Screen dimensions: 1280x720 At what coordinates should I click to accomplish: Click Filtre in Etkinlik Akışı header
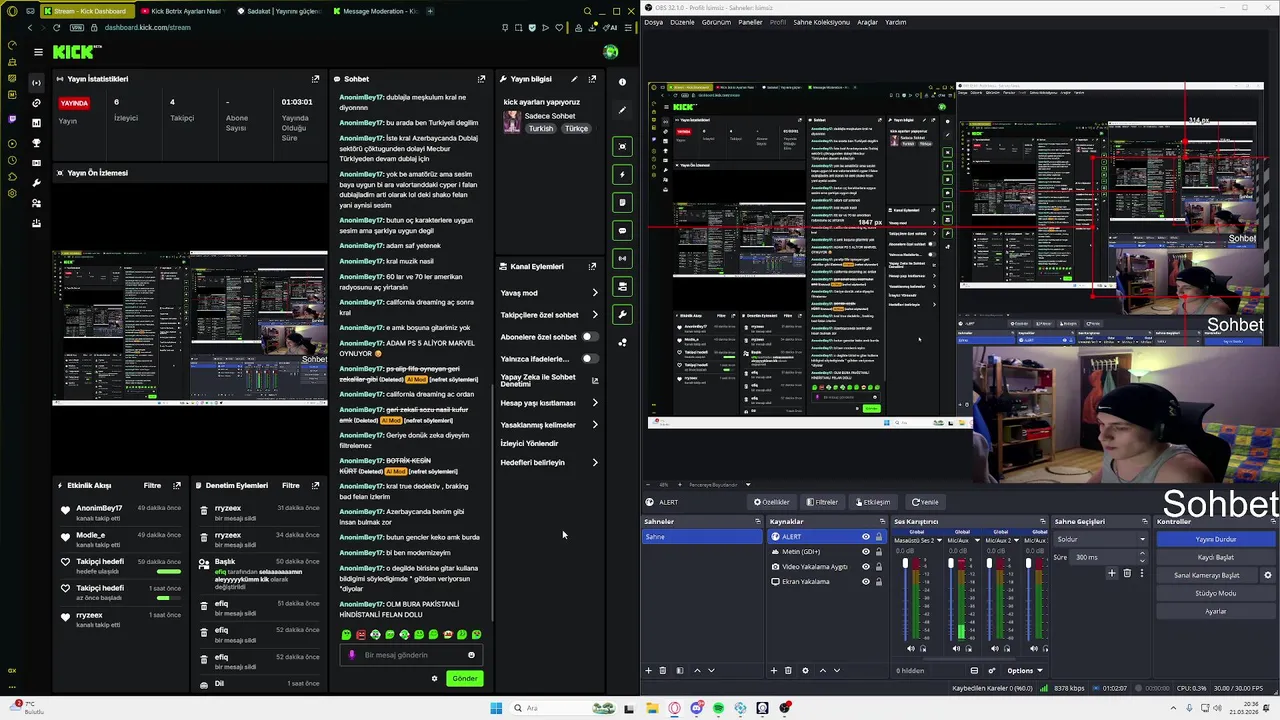tap(152, 486)
